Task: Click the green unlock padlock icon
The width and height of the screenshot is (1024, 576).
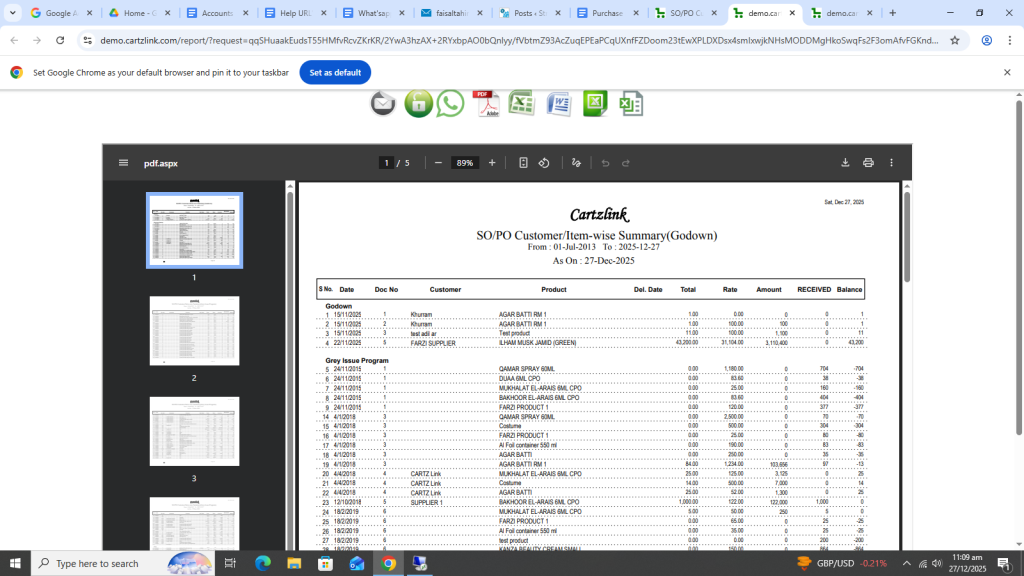Action: coord(418,103)
